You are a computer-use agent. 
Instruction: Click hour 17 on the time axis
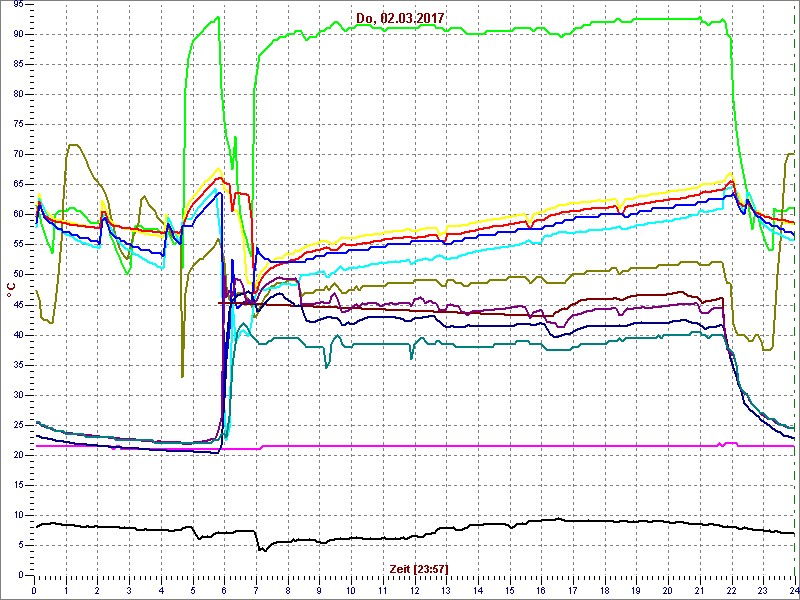point(573,591)
